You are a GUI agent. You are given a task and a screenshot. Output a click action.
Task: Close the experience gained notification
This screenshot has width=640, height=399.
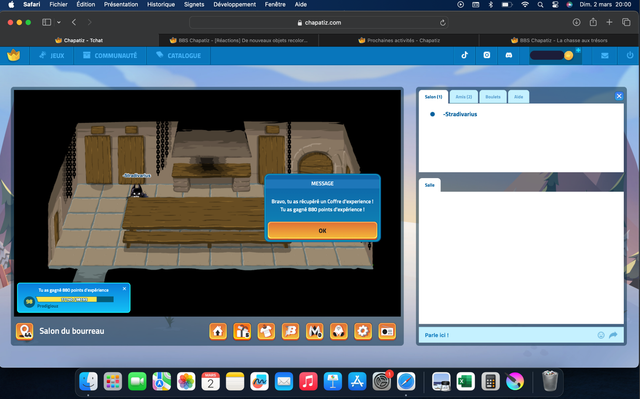[x=124, y=288]
